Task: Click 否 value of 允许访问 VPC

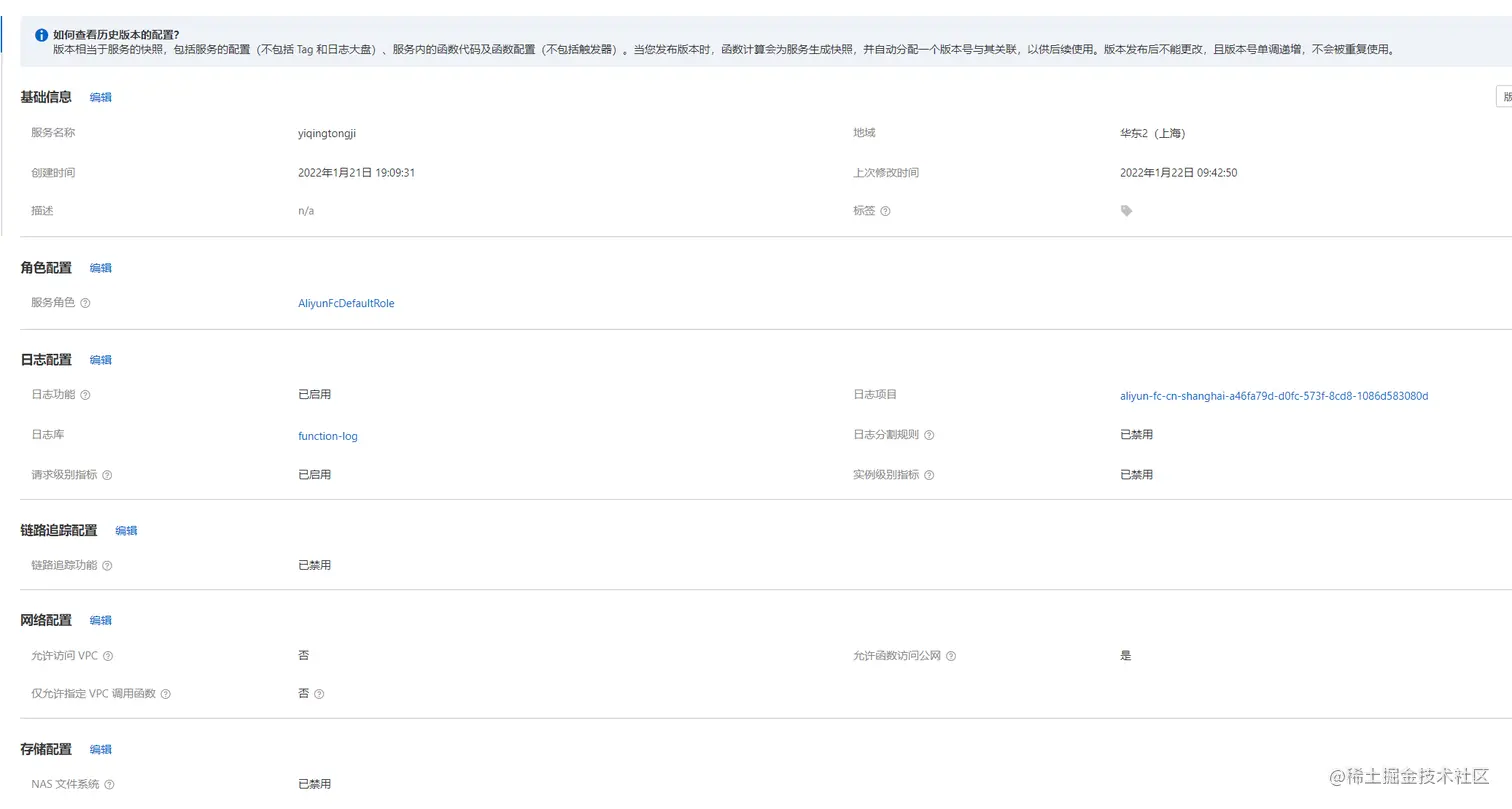Action: pyautogui.click(x=303, y=656)
